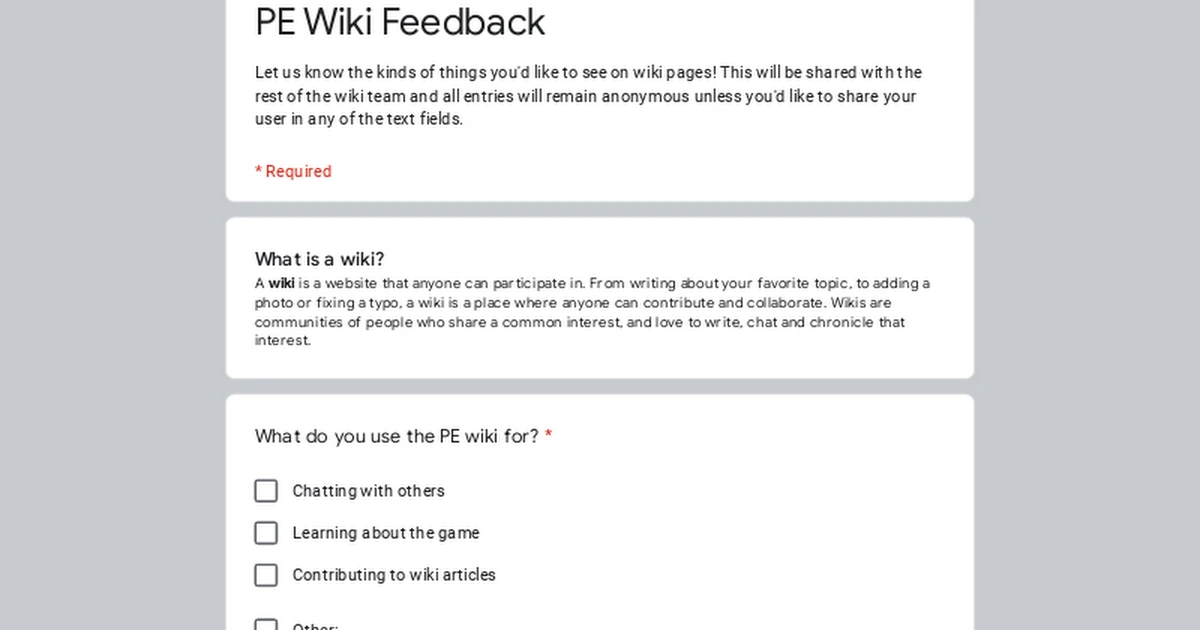Select the "Other:" checkbox
This screenshot has width=1200, height=630.
click(266, 623)
